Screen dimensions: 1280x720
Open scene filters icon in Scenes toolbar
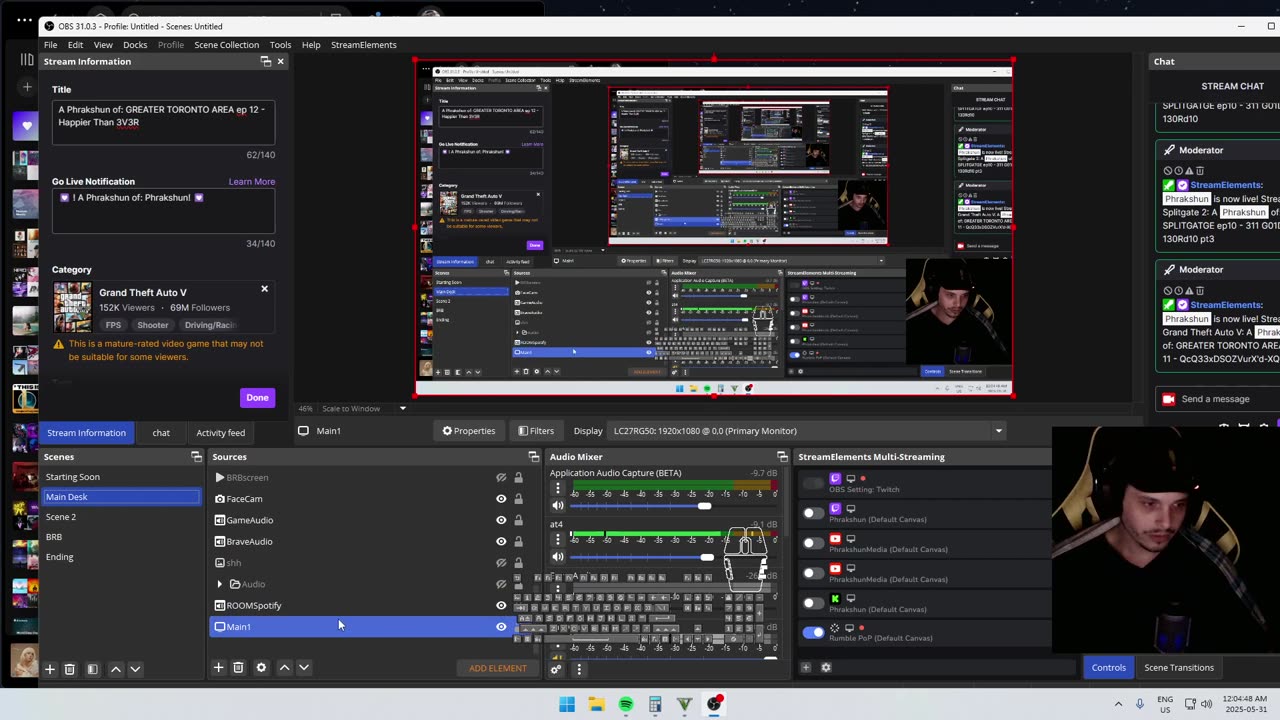[x=92, y=669]
